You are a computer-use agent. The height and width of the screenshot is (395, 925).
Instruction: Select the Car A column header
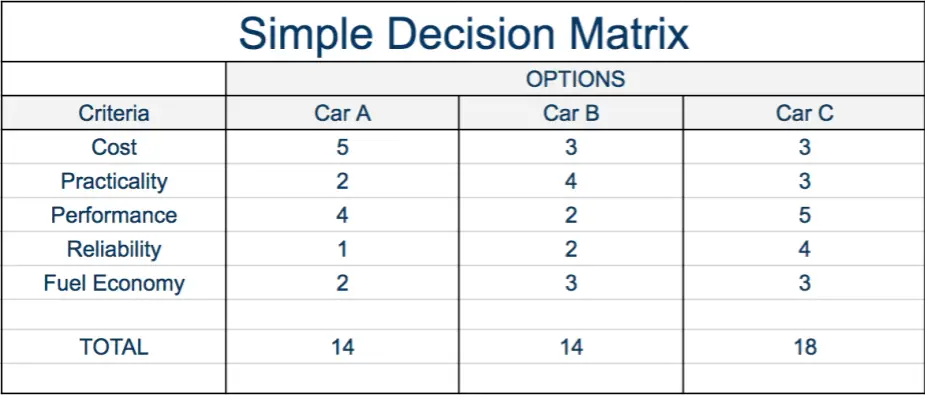(342, 113)
